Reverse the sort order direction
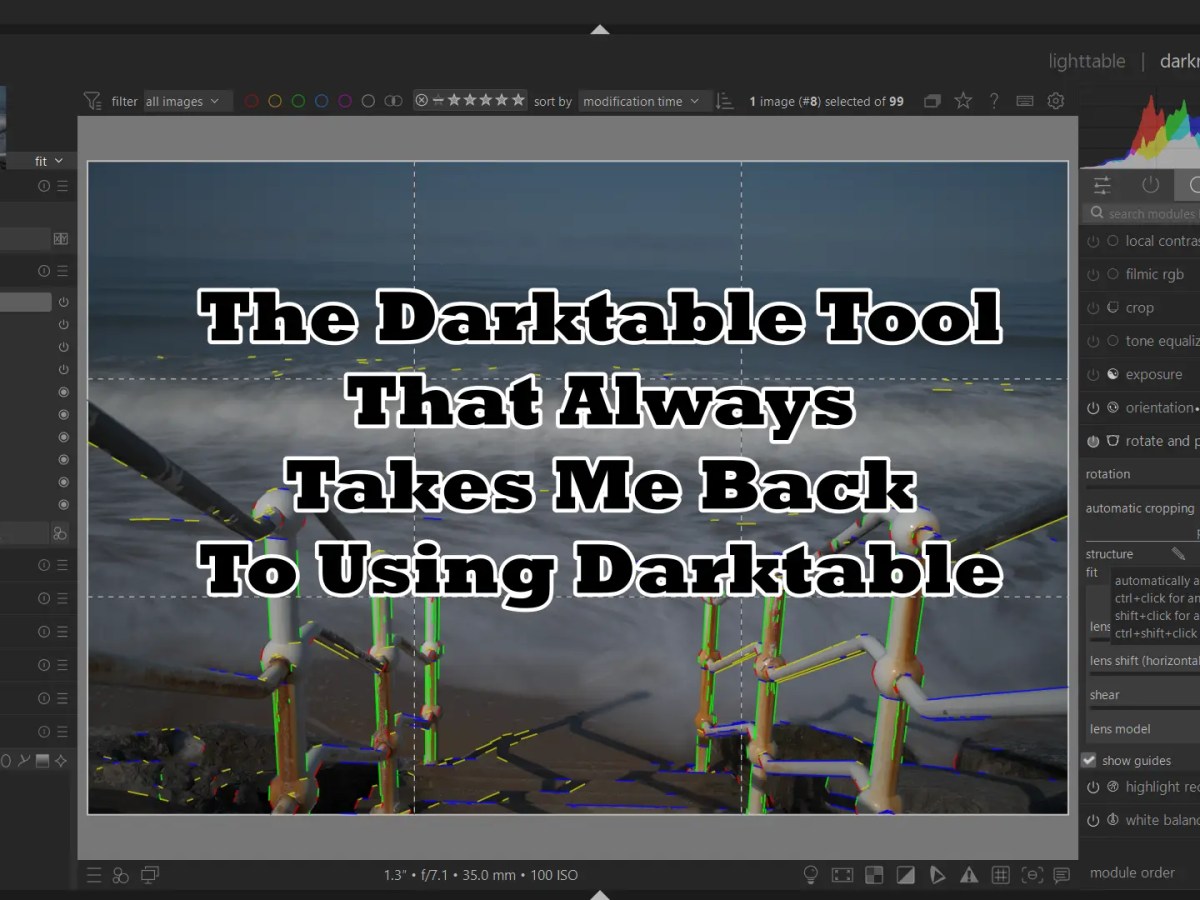Image resolution: width=1200 pixels, height=900 pixels. click(726, 101)
